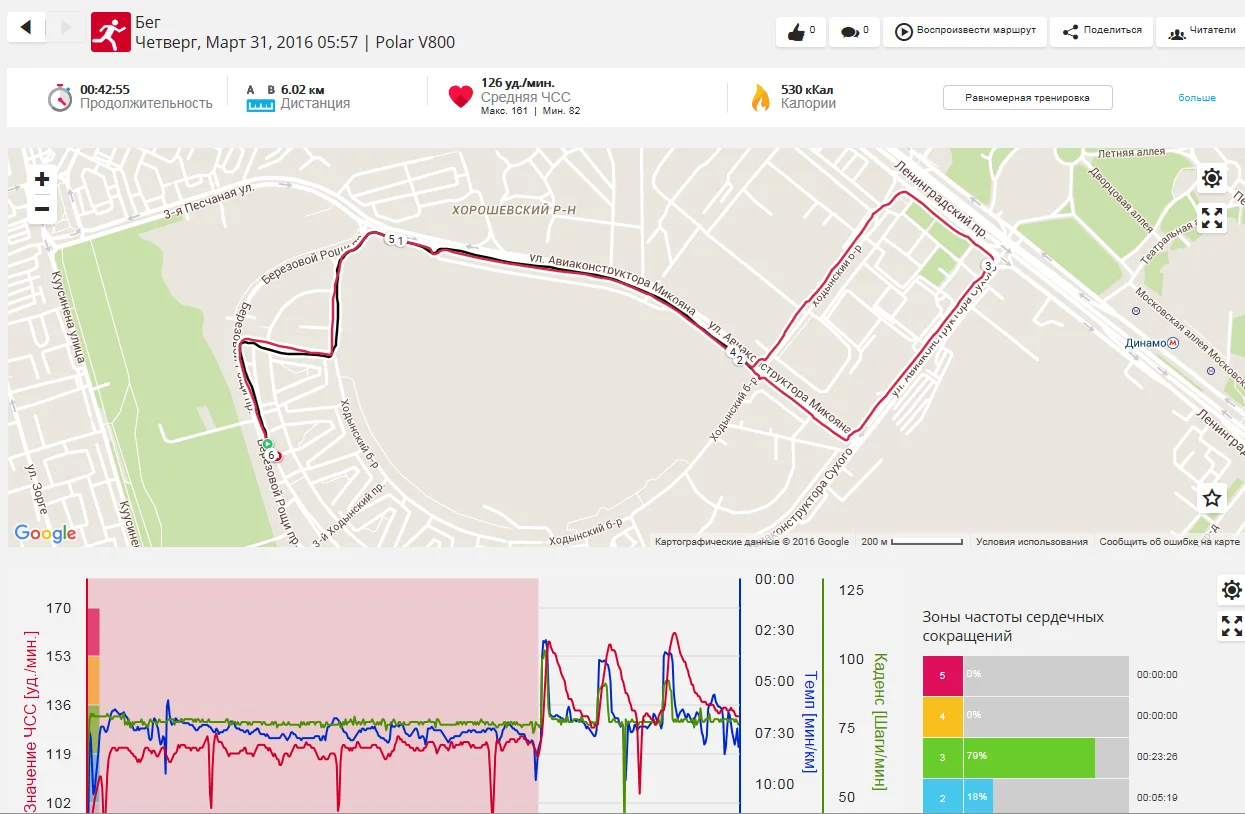Select heart rate zone 5 swatch
This screenshot has width=1245, height=814.
click(942, 675)
